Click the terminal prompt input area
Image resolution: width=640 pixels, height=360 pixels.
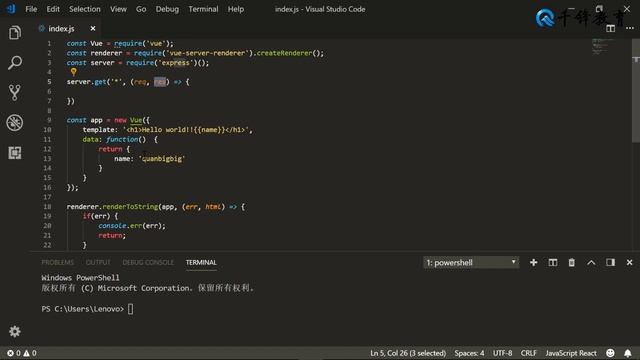click(x=130, y=309)
